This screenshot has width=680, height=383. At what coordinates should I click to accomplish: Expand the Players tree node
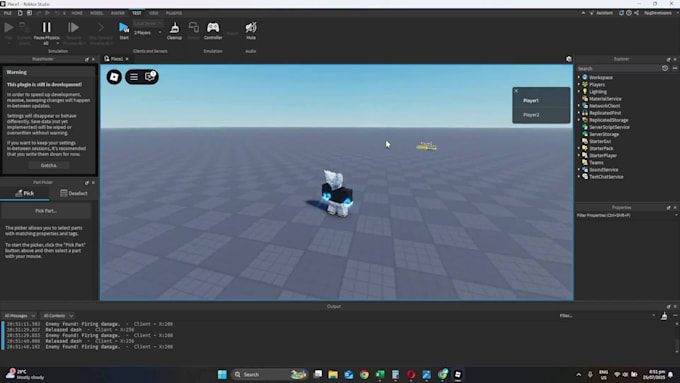[x=579, y=84]
